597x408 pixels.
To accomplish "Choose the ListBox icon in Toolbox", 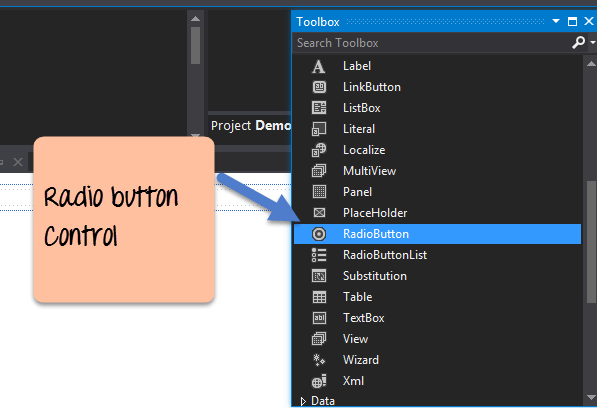I will click(x=319, y=108).
